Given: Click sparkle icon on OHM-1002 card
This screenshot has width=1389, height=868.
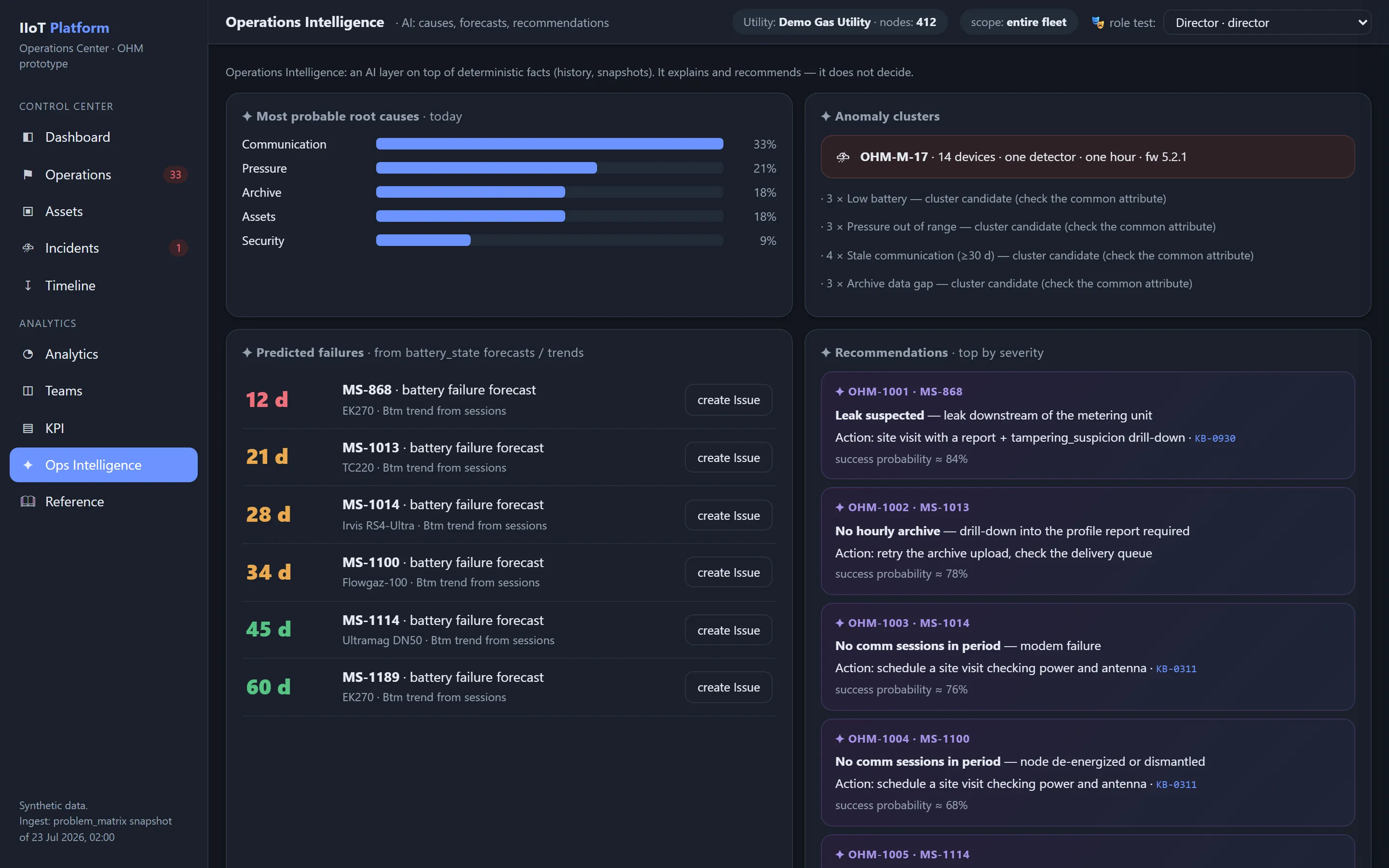Looking at the screenshot, I should tap(840, 507).
